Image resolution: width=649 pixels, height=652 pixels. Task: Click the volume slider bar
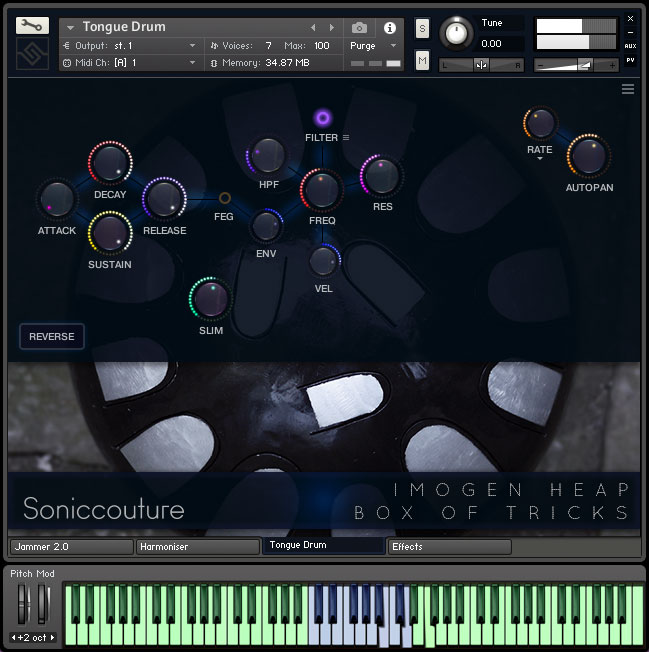tap(576, 65)
